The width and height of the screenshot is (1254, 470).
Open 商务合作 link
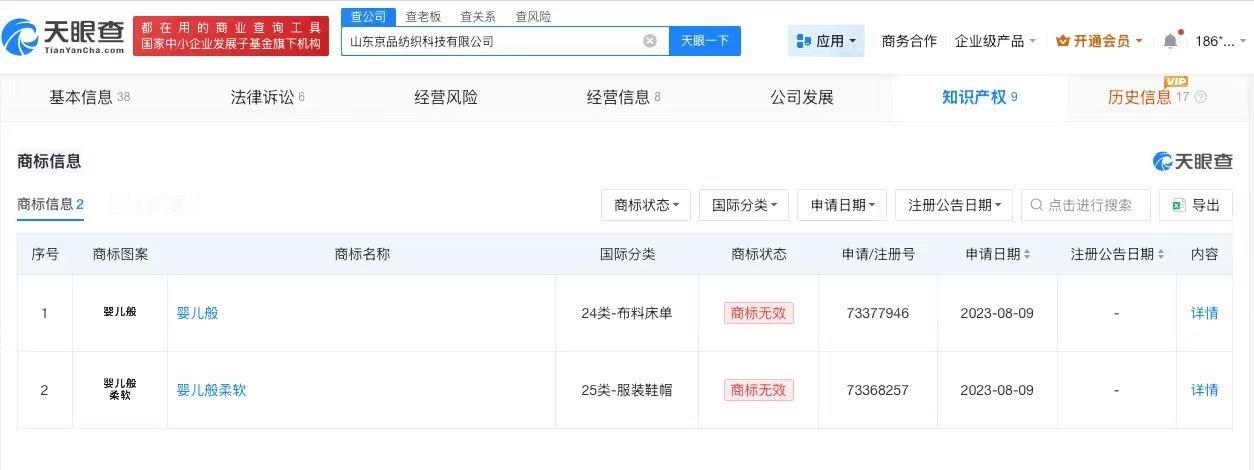(909, 41)
